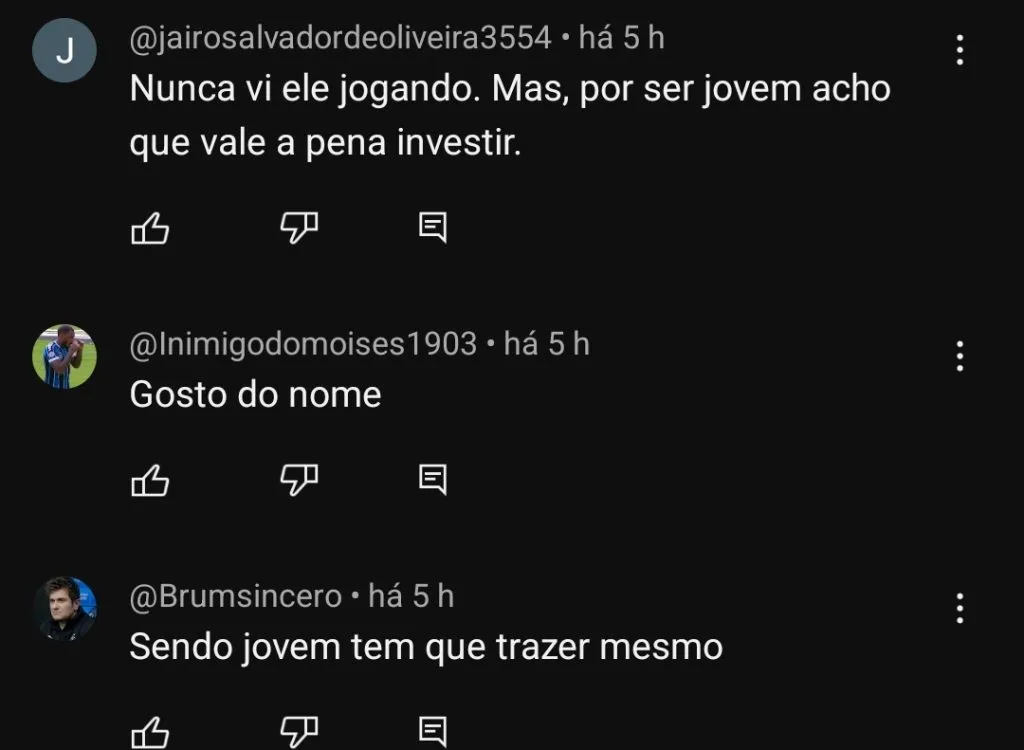
Task: Click @Inimigodomoises1903's profile picture
Action: (64, 356)
